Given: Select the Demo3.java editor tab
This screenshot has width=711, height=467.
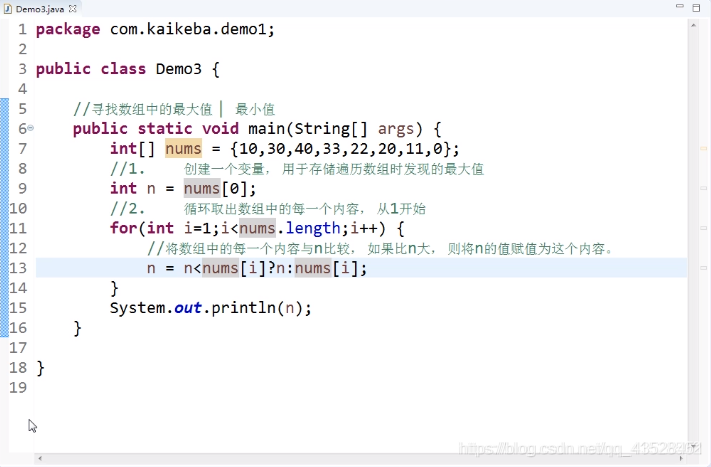Looking at the screenshot, I should 40,9.
